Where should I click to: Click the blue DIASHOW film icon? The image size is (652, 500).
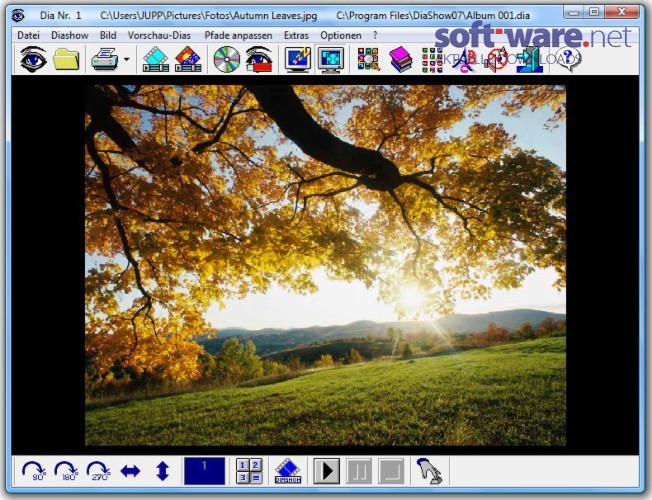[x=288, y=471]
